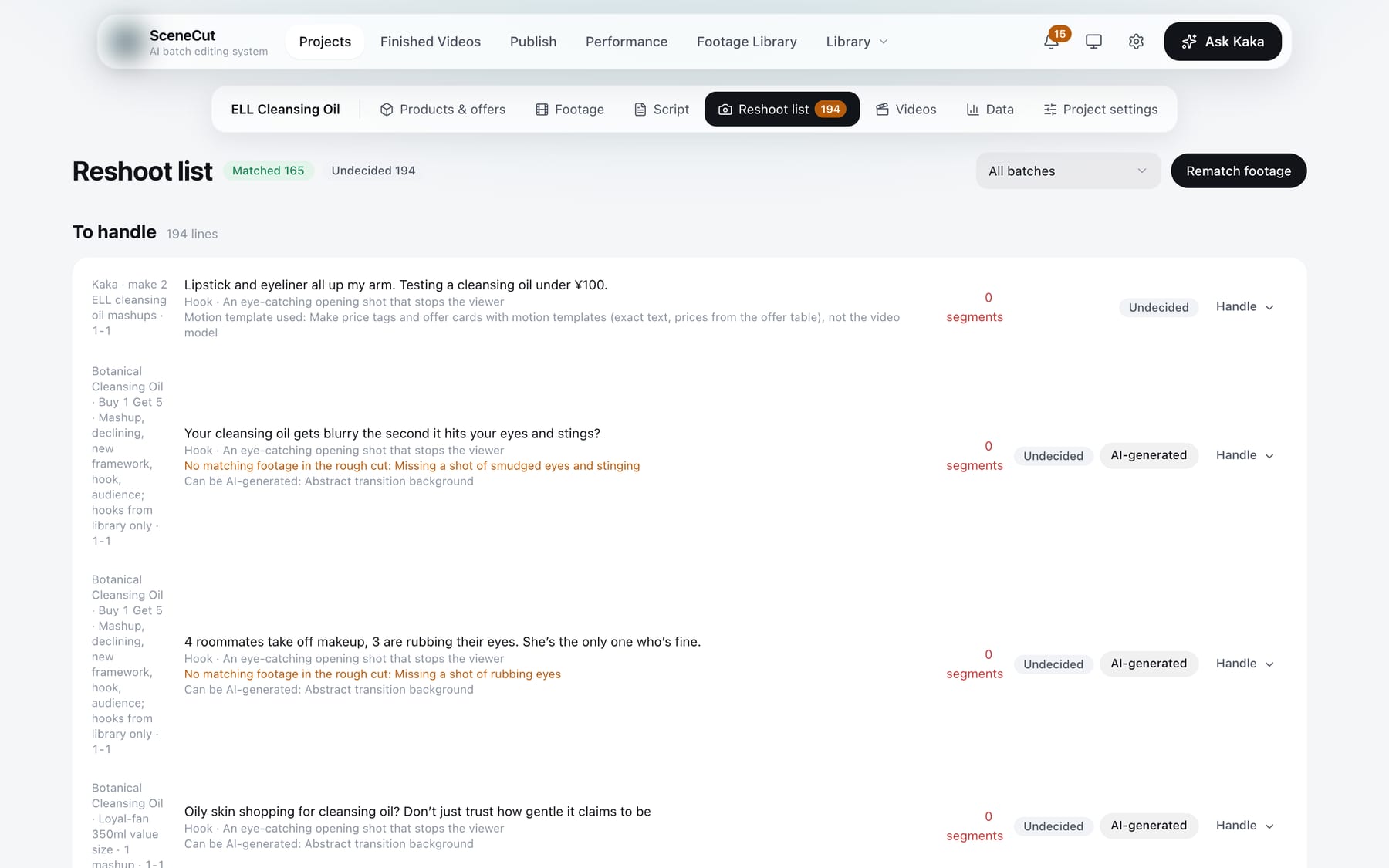Click 0 segments on Lipstick row
Image resolution: width=1389 pixels, height=868 pixels.
tap(975, 307)
